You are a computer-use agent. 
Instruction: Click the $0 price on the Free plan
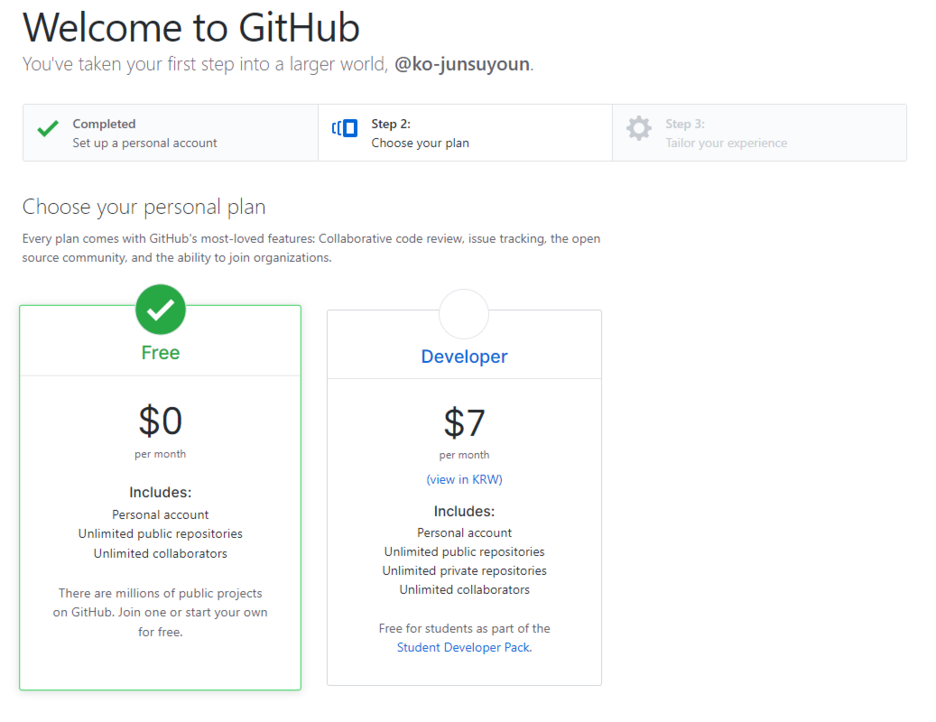(x=160, y=422)
